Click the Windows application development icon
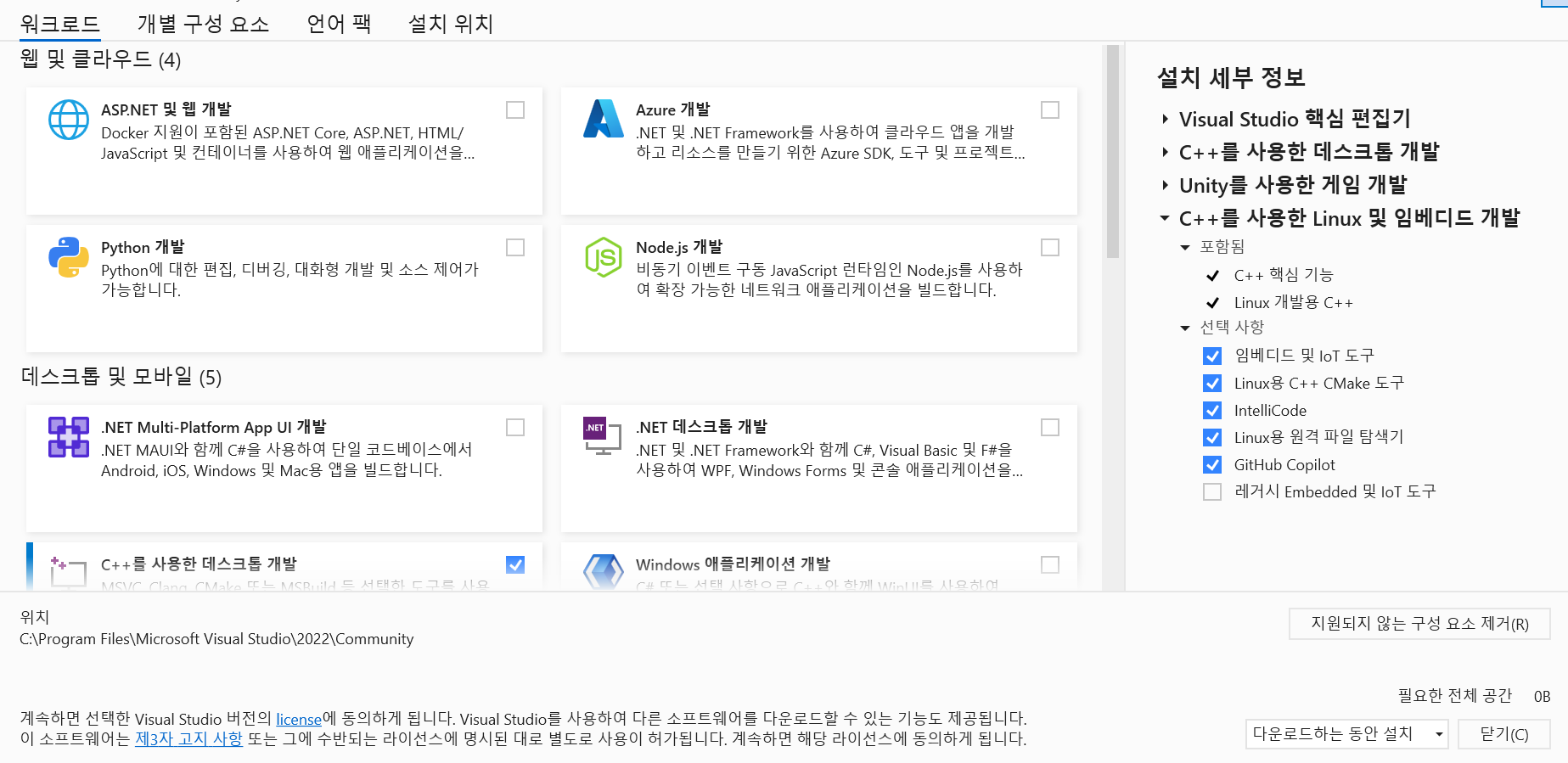The image size is (1568, 763). (604, 571)
